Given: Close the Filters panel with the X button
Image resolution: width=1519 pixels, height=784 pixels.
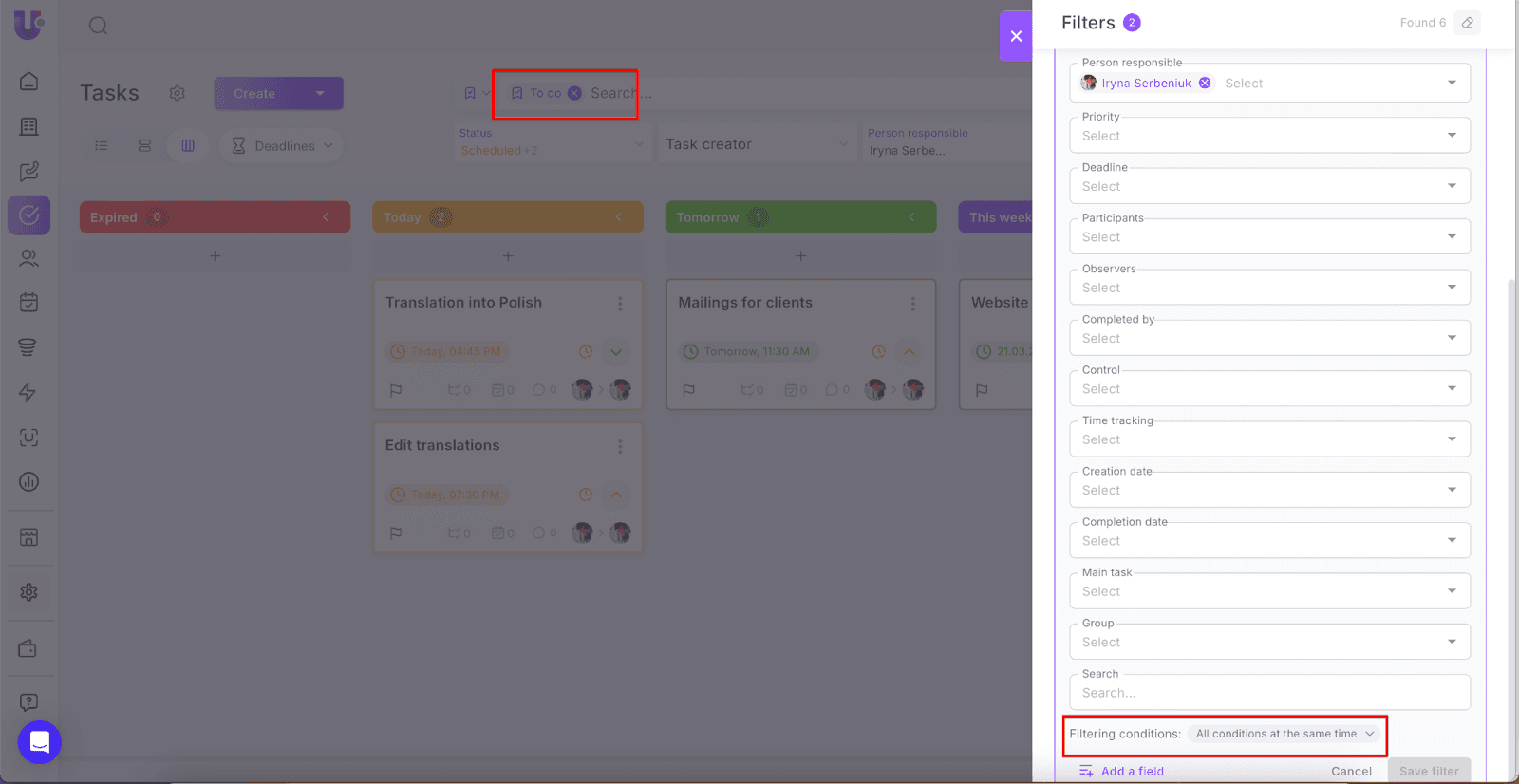Looking at the screenshot, I should (1016, 36).
